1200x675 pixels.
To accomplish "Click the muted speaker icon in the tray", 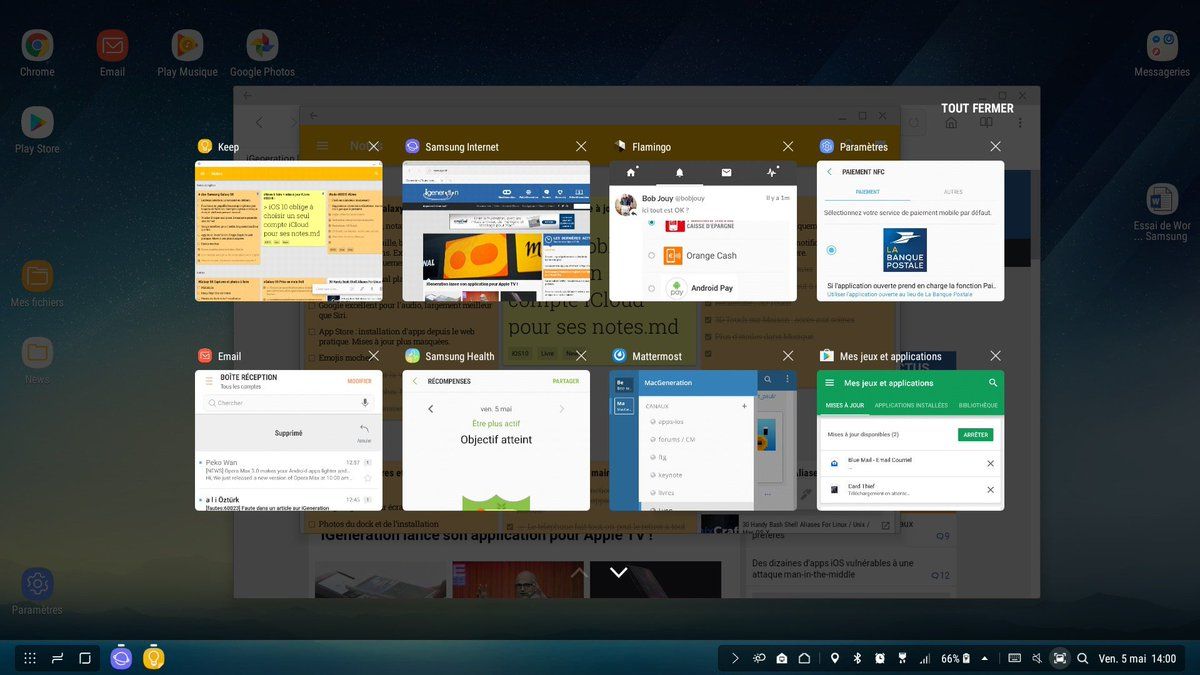I will point(1037,658).
